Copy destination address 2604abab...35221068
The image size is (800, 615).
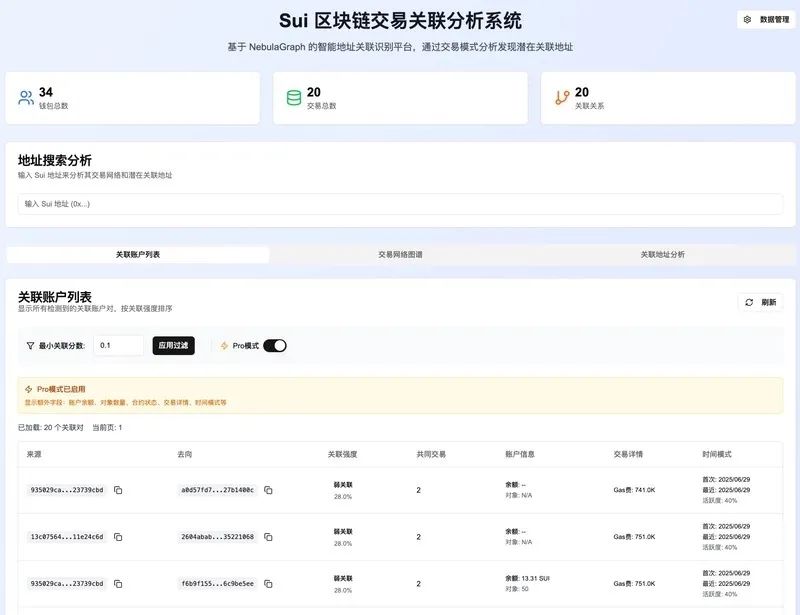[268, 537]
